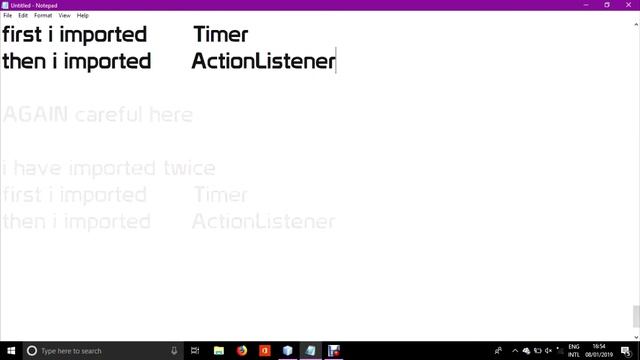Click the text 'first i imported'
The width and height of the screenshot is (640, 360).
point(74,34)
